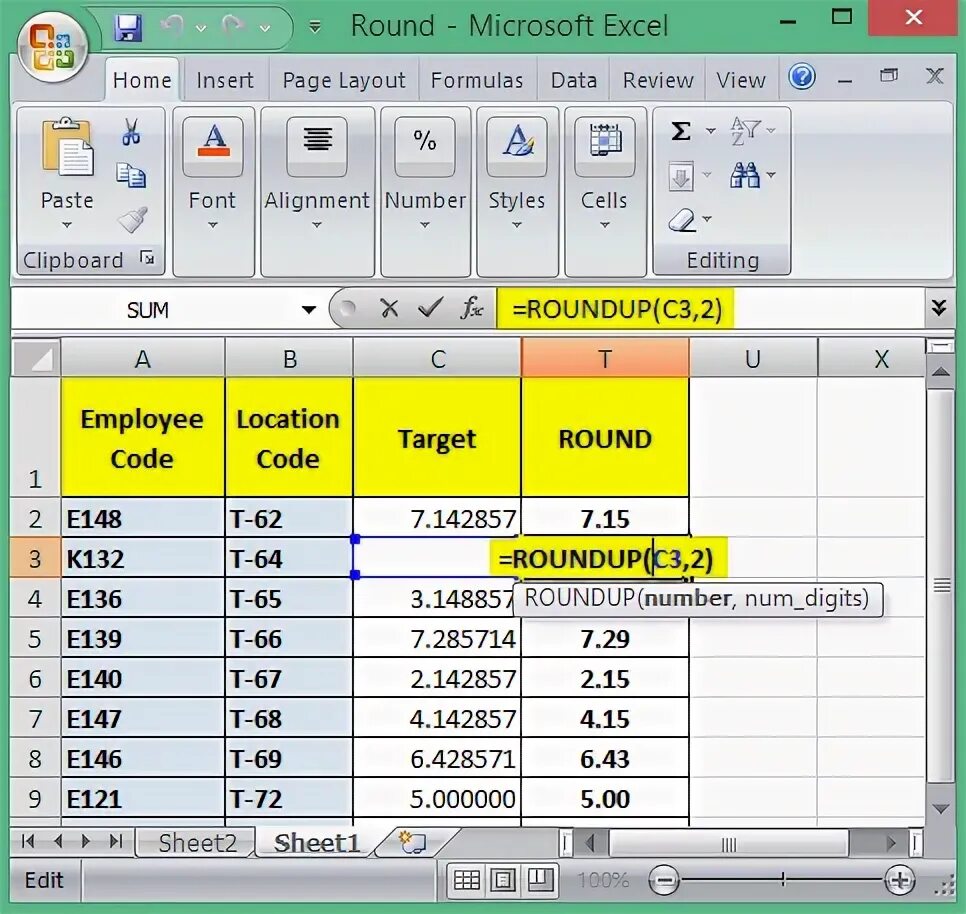Open the View tab

pos(741,80)
